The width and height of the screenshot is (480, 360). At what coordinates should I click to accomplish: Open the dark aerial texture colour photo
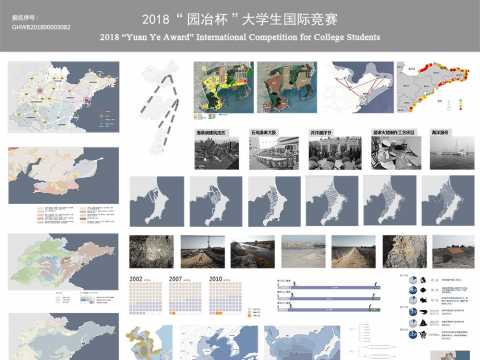click(x=151, y=252)
